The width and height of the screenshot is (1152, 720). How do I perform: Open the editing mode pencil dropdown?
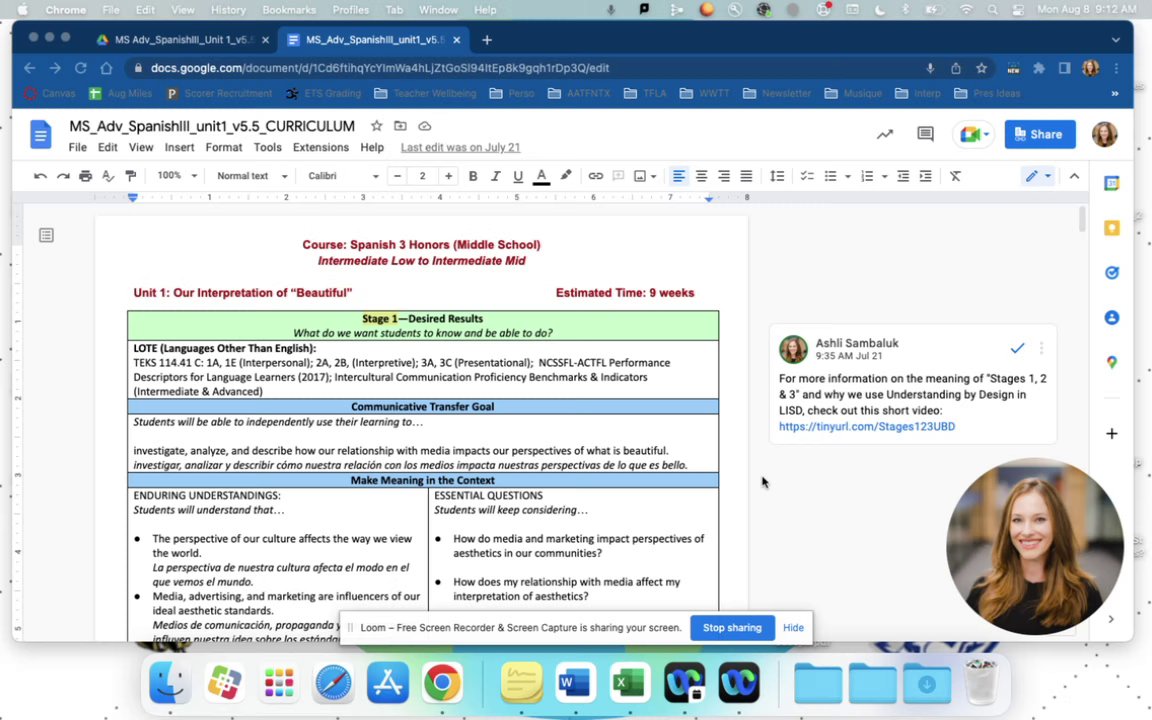pos(1038,176)
